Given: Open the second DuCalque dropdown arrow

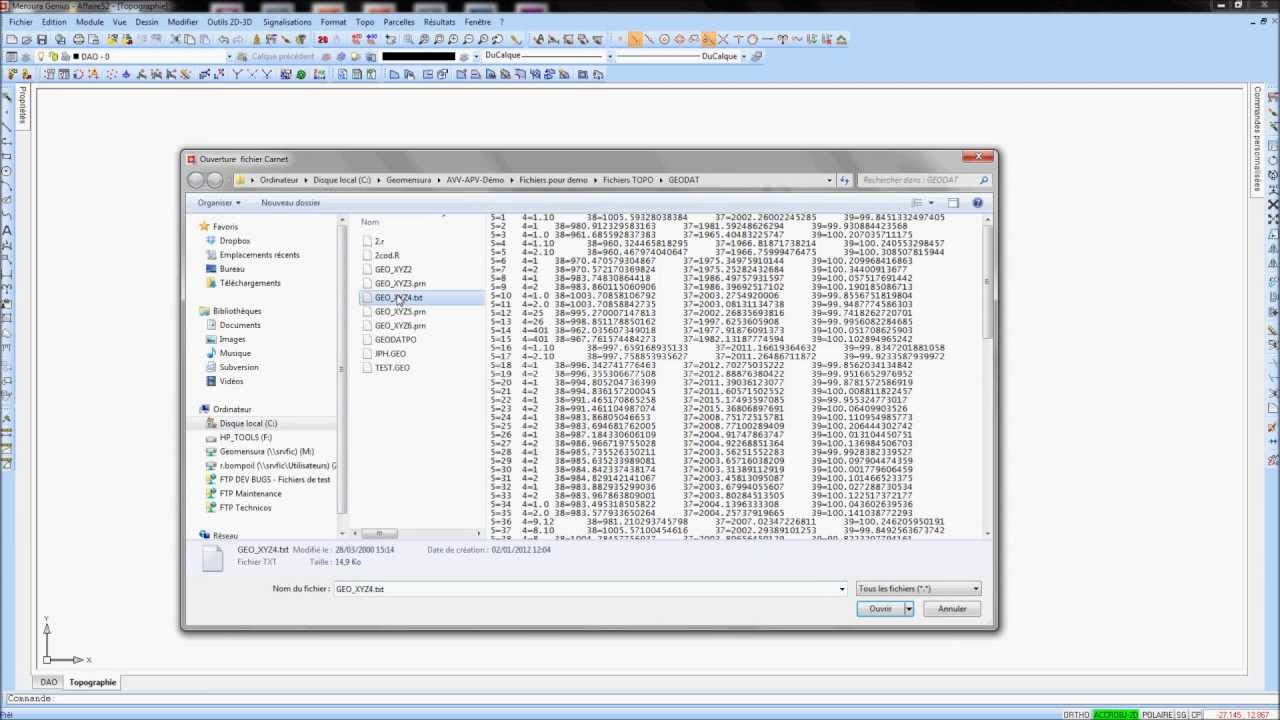Looking at the screenshot, I should tap(745, 57).
